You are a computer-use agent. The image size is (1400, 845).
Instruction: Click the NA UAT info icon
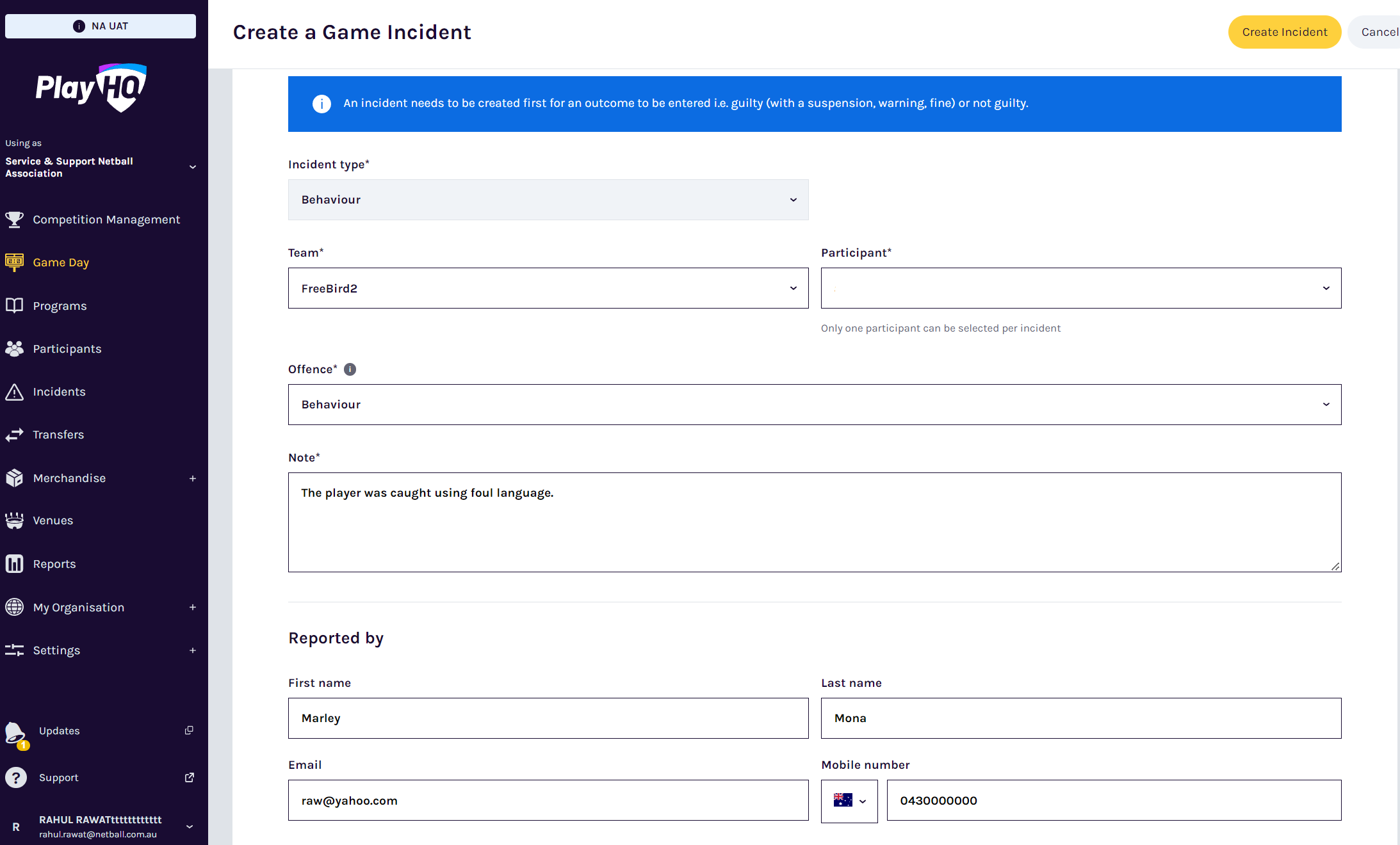(x=79, y=26)
